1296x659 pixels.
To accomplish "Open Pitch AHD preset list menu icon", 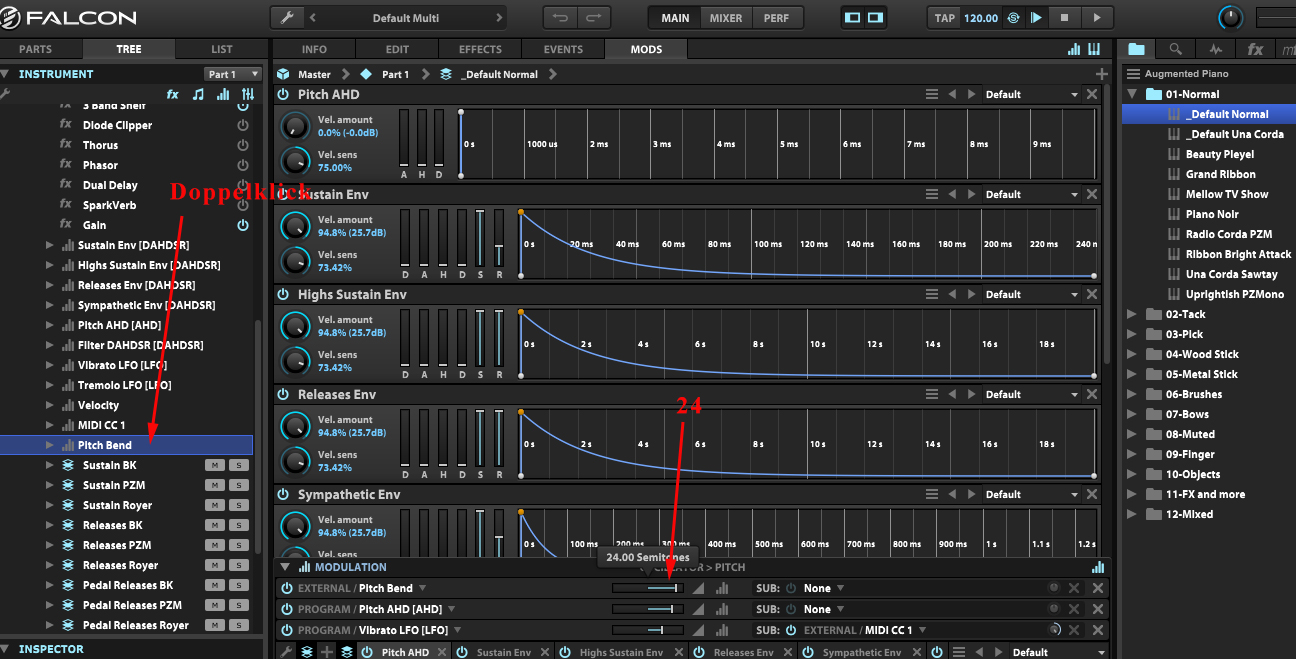I will pyautogui.click(x=932, y=94).
